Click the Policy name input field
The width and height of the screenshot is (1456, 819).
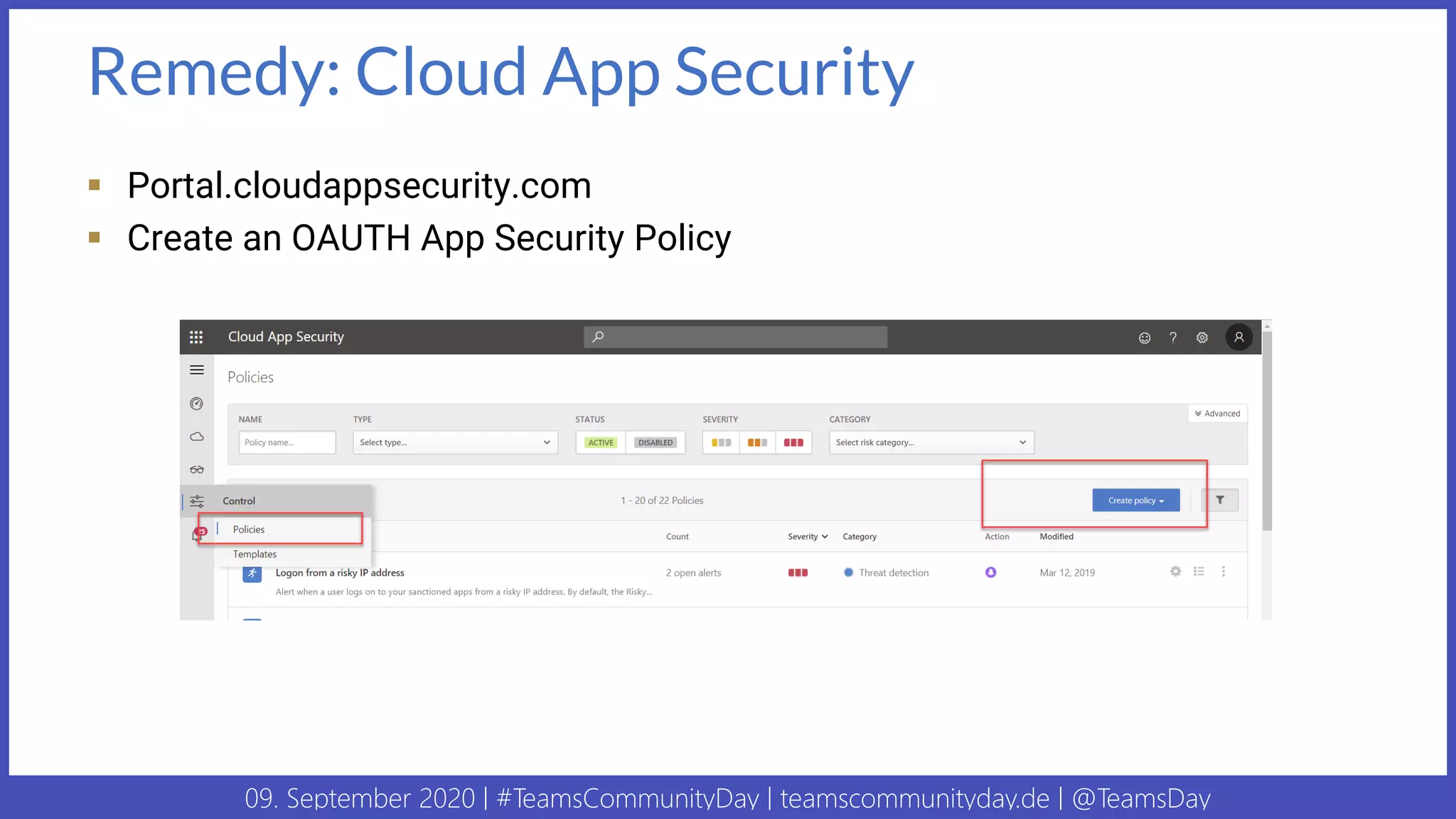[x=287, y=442]
